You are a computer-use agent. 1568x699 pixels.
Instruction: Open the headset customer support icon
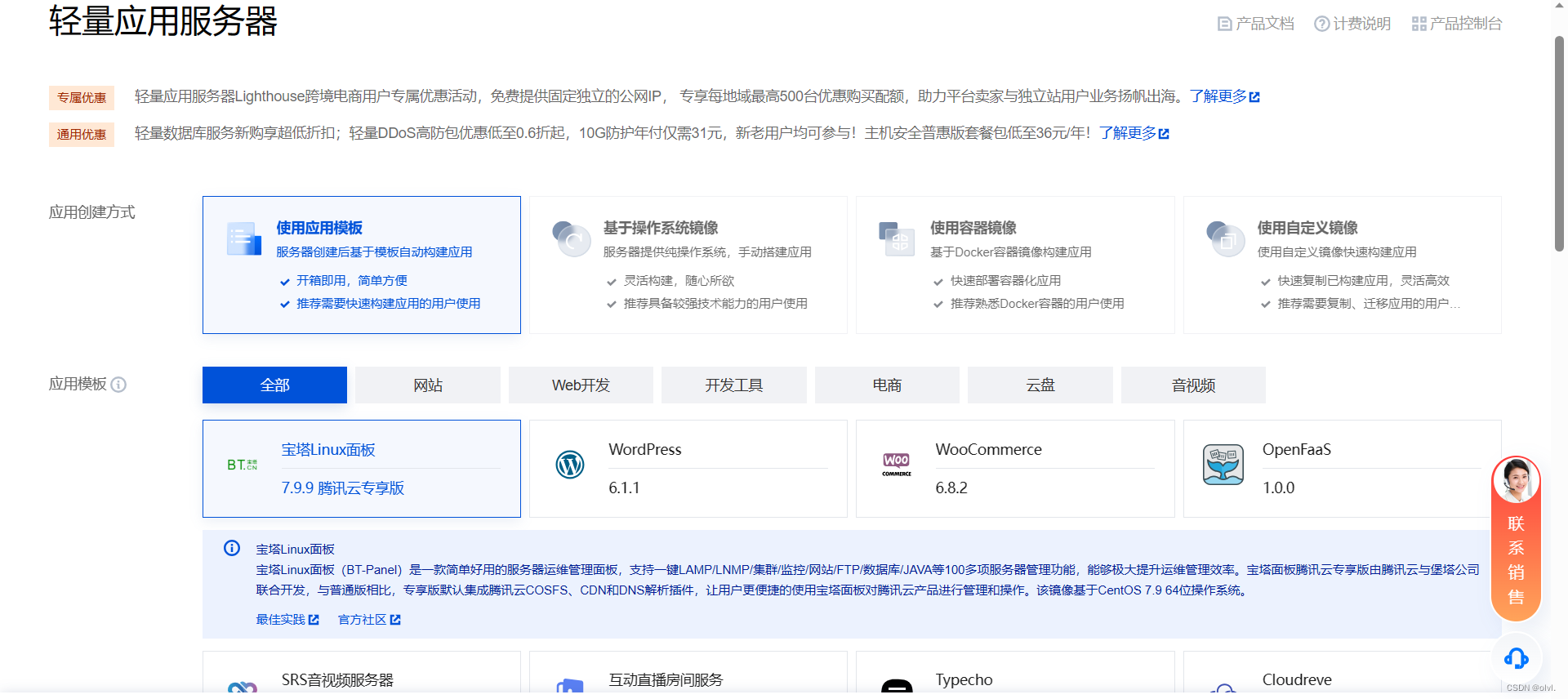coord(1517,658)
